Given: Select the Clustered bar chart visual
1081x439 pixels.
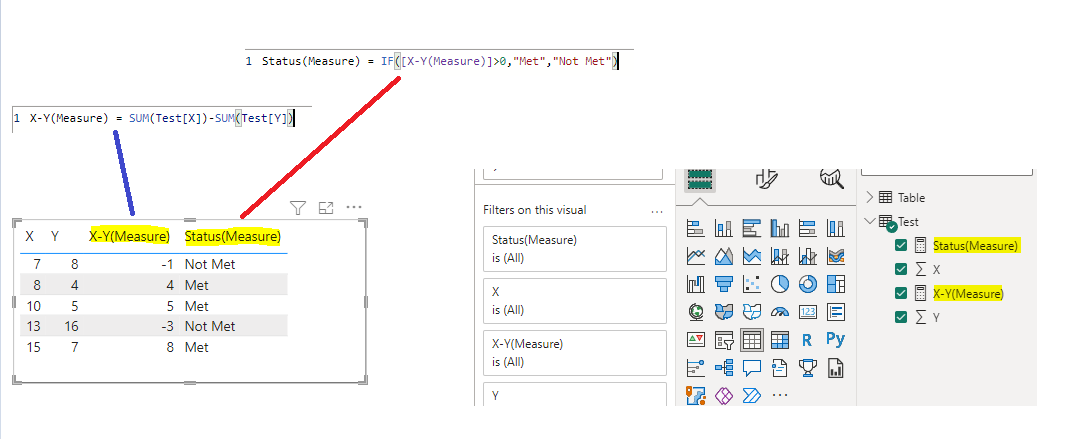Looking at the screenshot, I should (751, 227).
